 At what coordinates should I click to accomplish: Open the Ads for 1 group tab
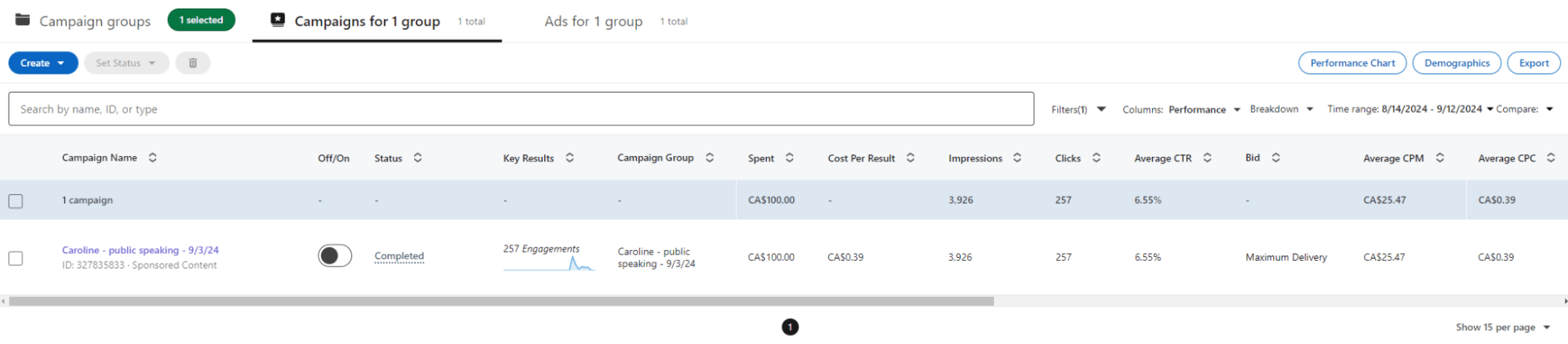(x=593, y=21)
